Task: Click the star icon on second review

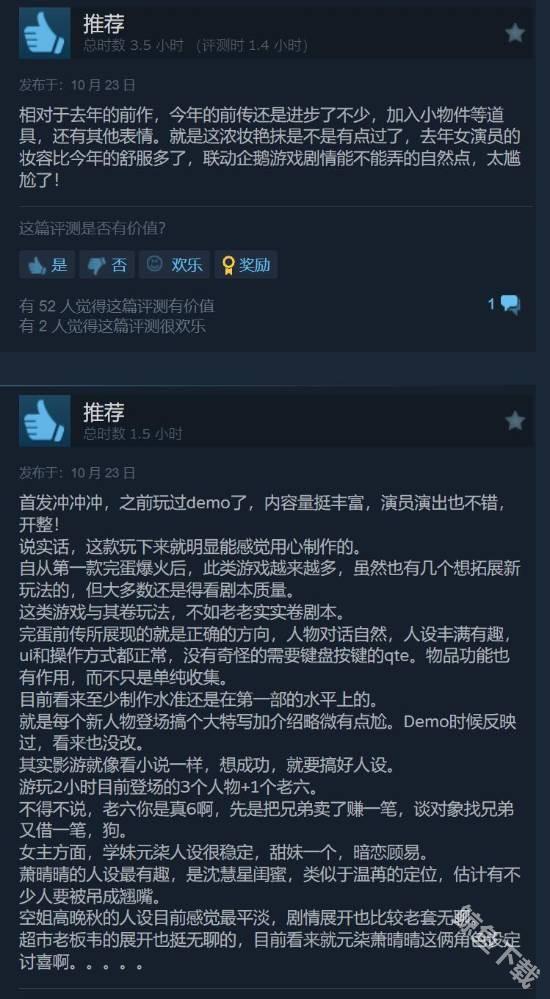Action: click(515, 420)
